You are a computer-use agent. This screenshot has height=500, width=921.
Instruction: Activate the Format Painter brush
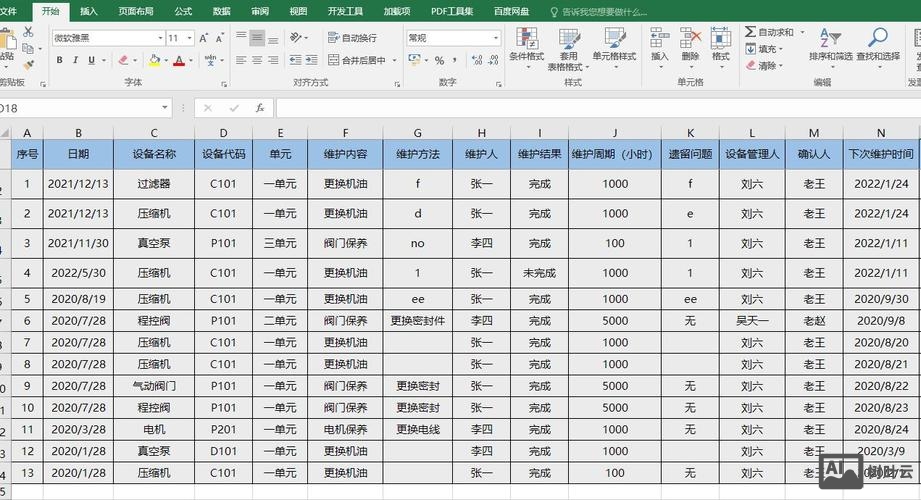pos(28,64)
